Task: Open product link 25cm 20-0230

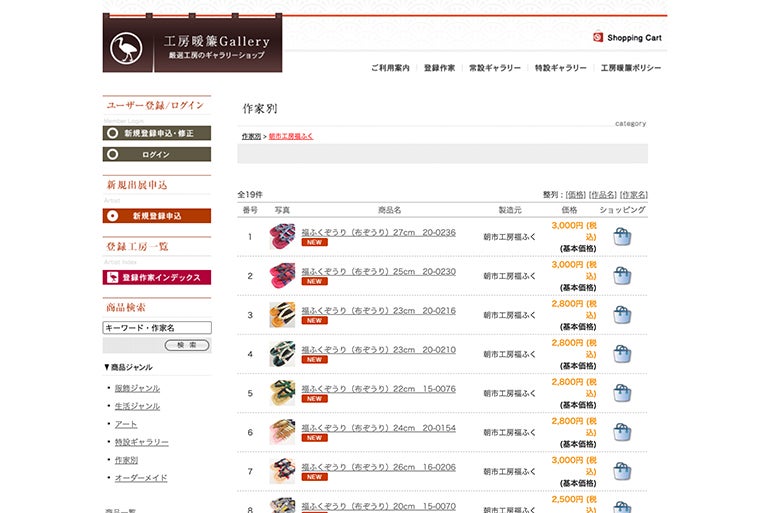Action: click(x=379, y=271)
